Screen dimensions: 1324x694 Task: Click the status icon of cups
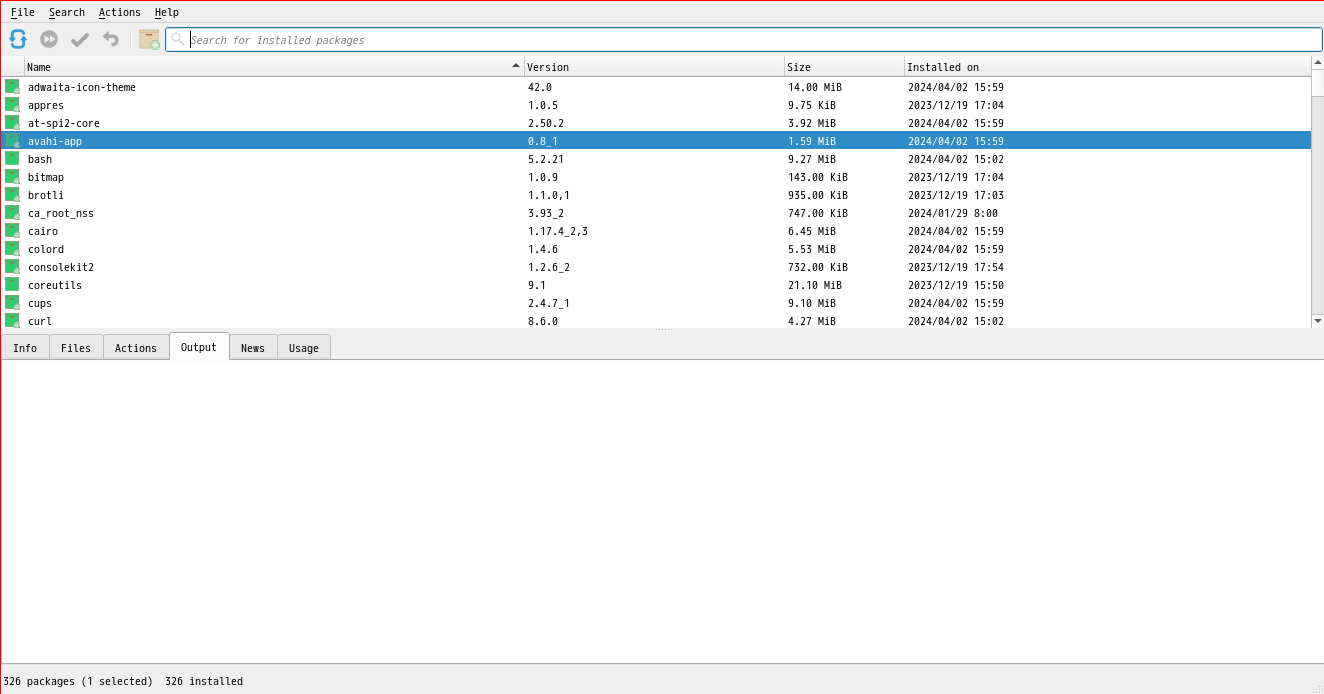pyautogui.click(x=12, y=303)
